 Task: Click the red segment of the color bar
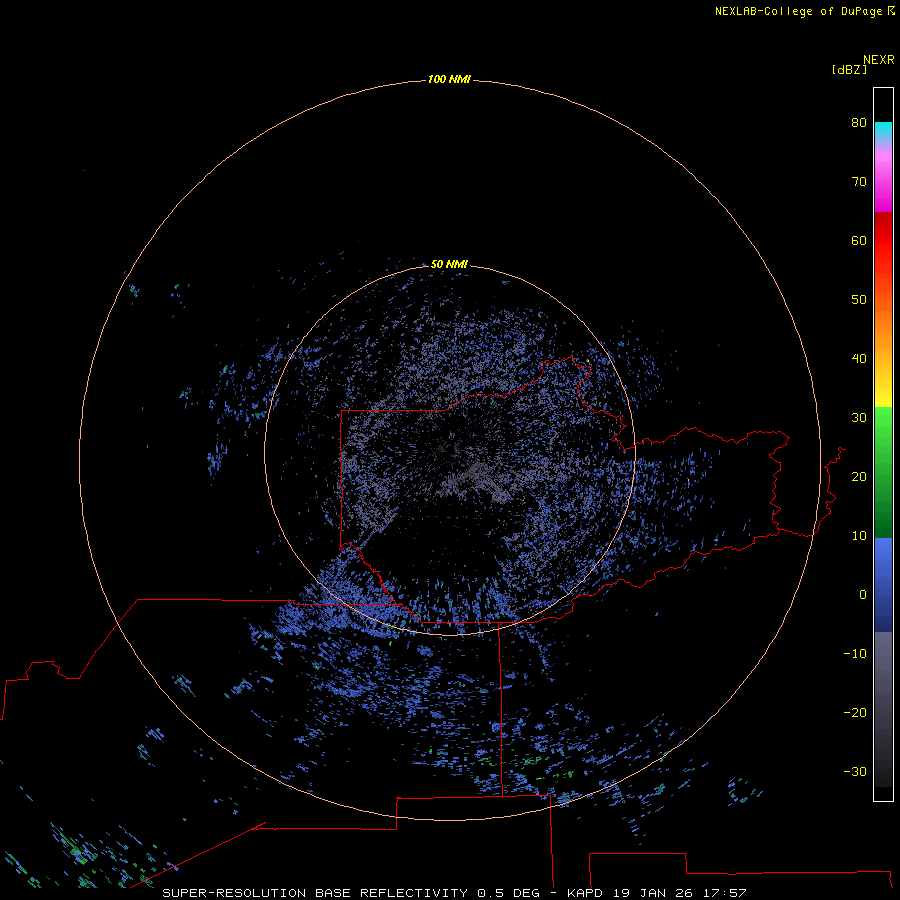pyautogui.click(x=883, y=241)
